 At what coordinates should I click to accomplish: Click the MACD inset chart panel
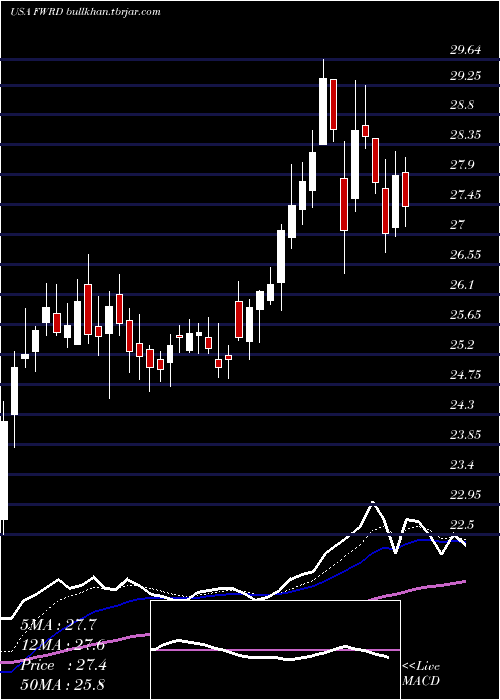275,650
